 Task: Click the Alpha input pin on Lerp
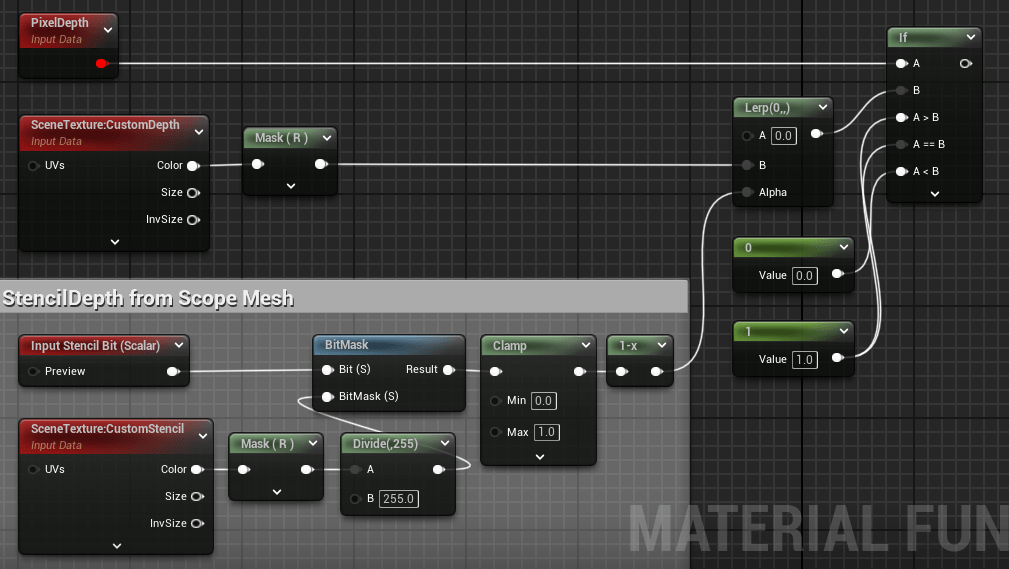click(746, 192)
